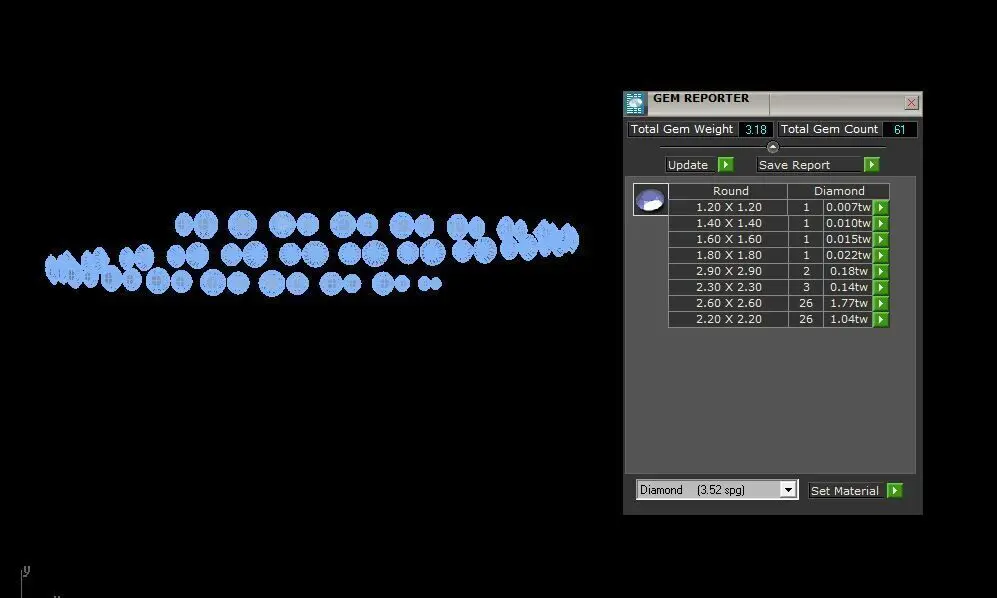Select the 2.30 X 2.30 size cell
The height and width of the screenshot is (598, 997).
pyautogui.click(x=728, y=287)
